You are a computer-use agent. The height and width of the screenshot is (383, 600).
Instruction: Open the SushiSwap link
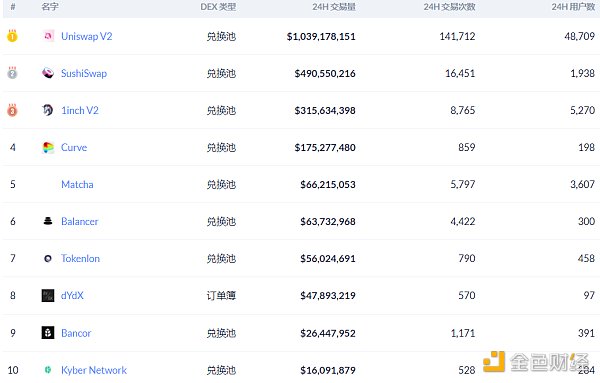(x=84, y=73)
